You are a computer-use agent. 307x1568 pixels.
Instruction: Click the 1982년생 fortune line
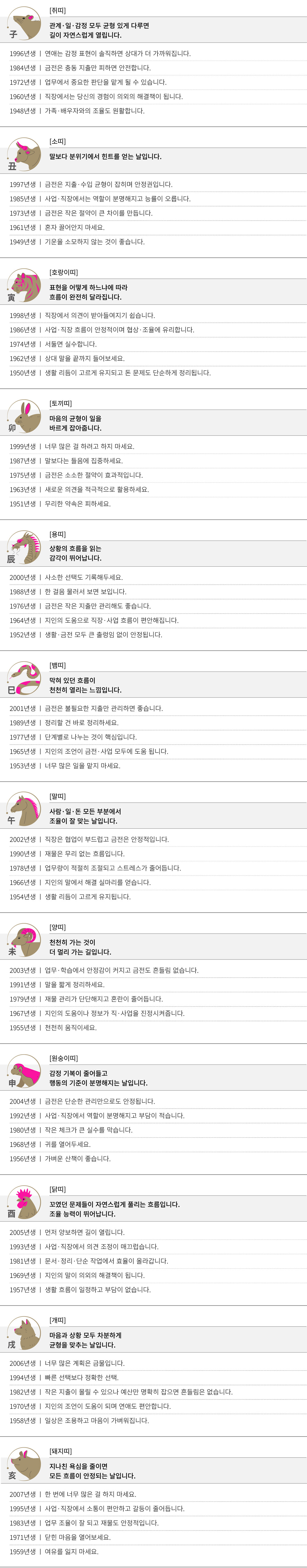click(120, 1392)
